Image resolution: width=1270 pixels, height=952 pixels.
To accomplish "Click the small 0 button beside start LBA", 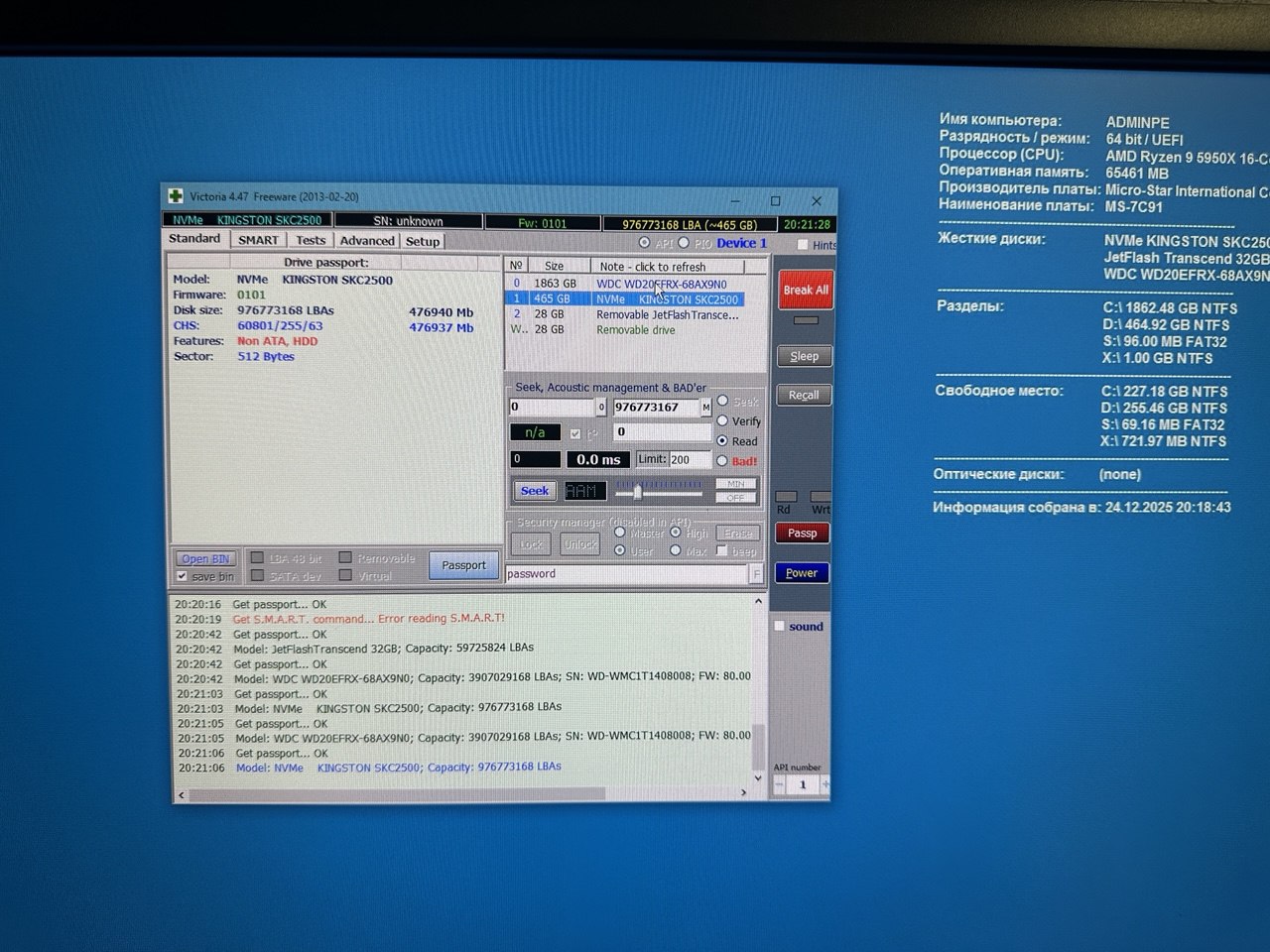I will point(600,407).
